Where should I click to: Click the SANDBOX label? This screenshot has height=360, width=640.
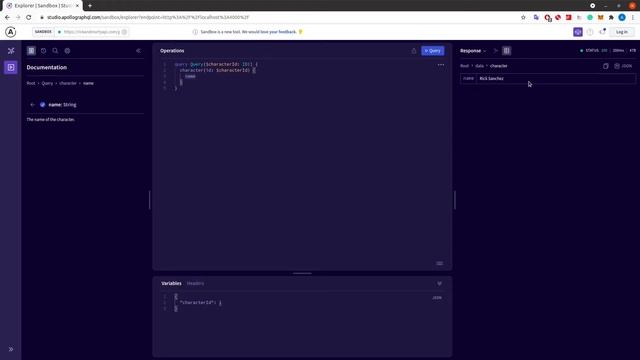pos(43,32)
